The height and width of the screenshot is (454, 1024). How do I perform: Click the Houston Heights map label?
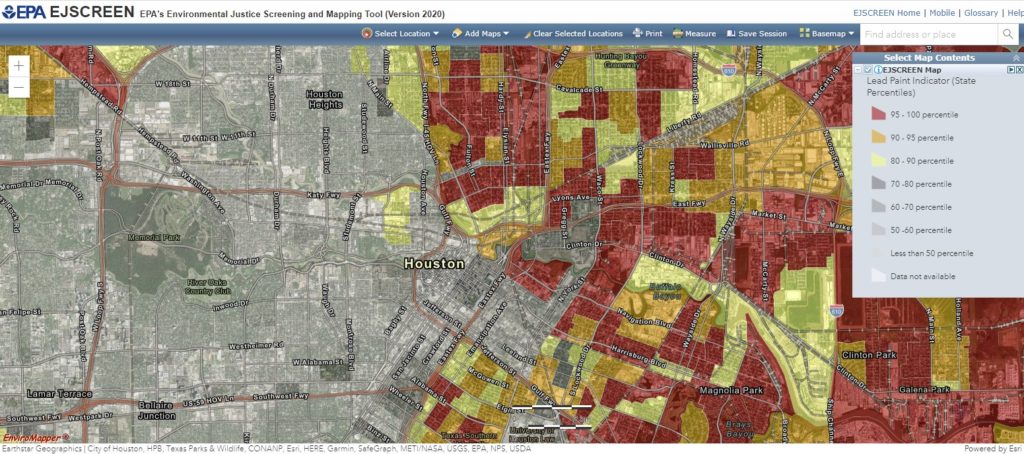pyautogui.click(x=325, y=99)
